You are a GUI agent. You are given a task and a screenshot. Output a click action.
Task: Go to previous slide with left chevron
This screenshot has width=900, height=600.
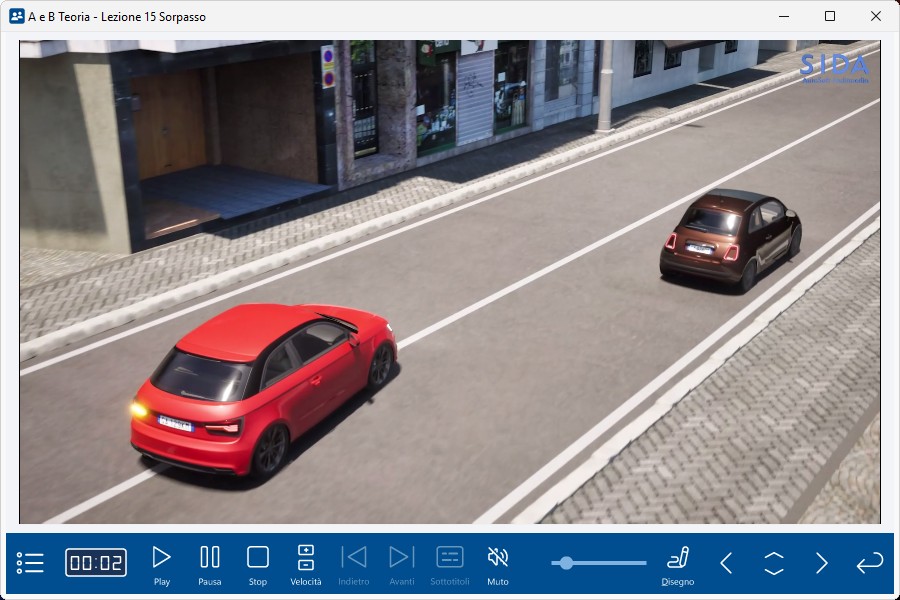coord(727,563)
